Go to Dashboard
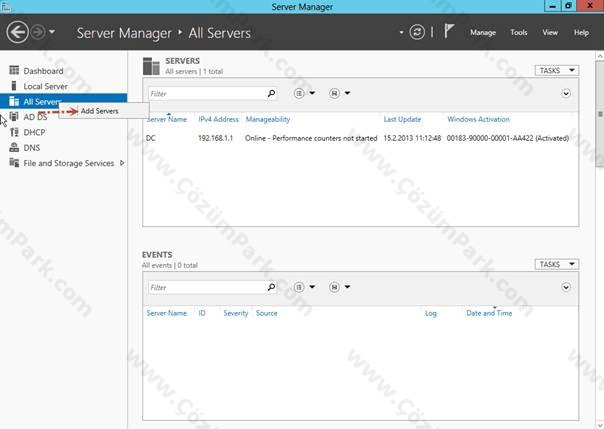 click(x=43, y=71)
